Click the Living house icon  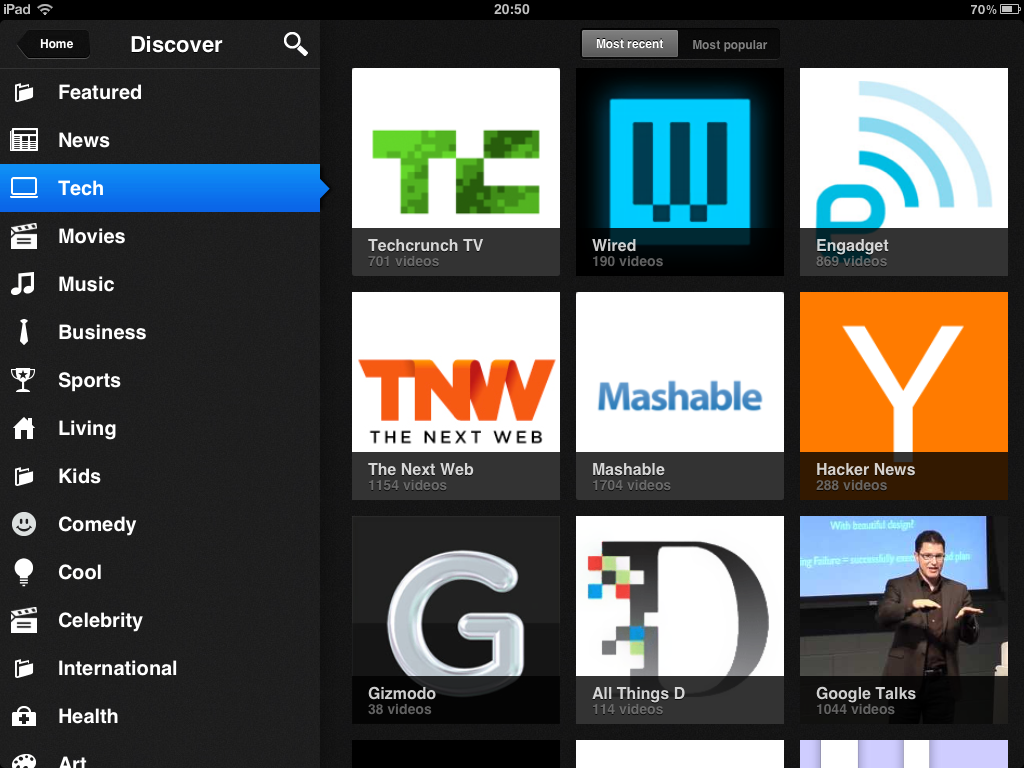point(24,428)
